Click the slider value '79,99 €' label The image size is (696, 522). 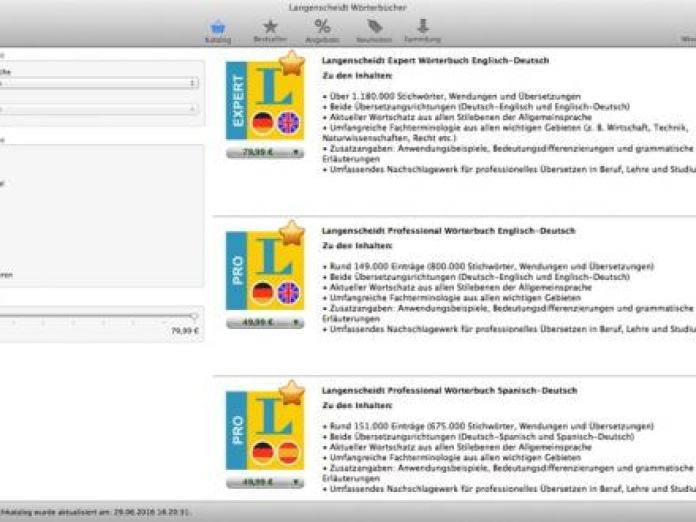click(185, 331)
